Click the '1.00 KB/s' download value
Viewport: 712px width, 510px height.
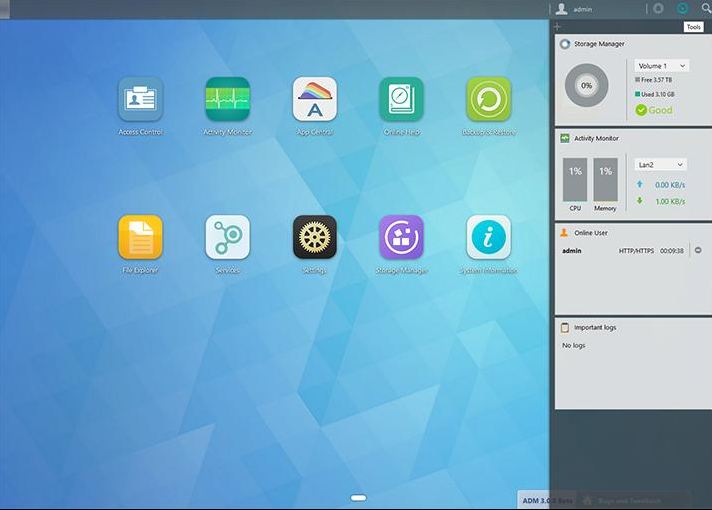(x=670, y=201)
